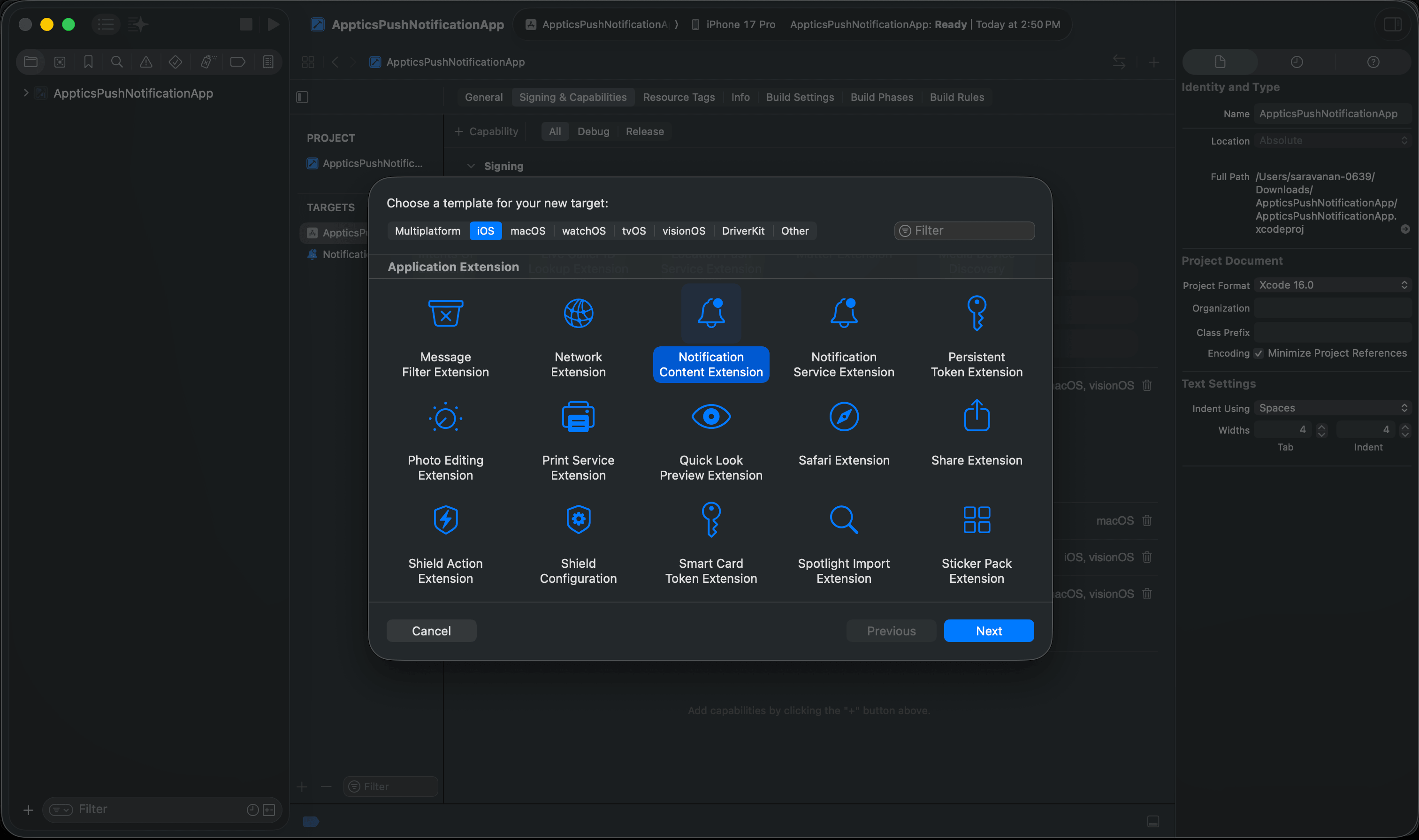Expand the ApticsPushNotificationApp project tree item

(26, 93)
